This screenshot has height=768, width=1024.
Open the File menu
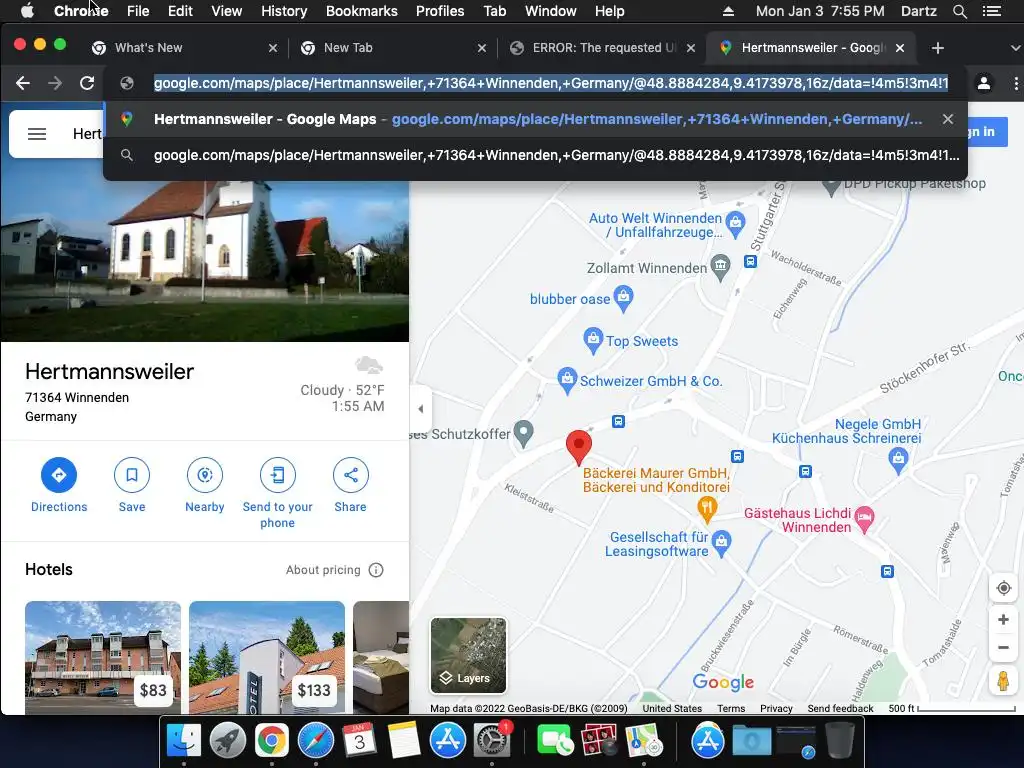(x=138, y=11)
